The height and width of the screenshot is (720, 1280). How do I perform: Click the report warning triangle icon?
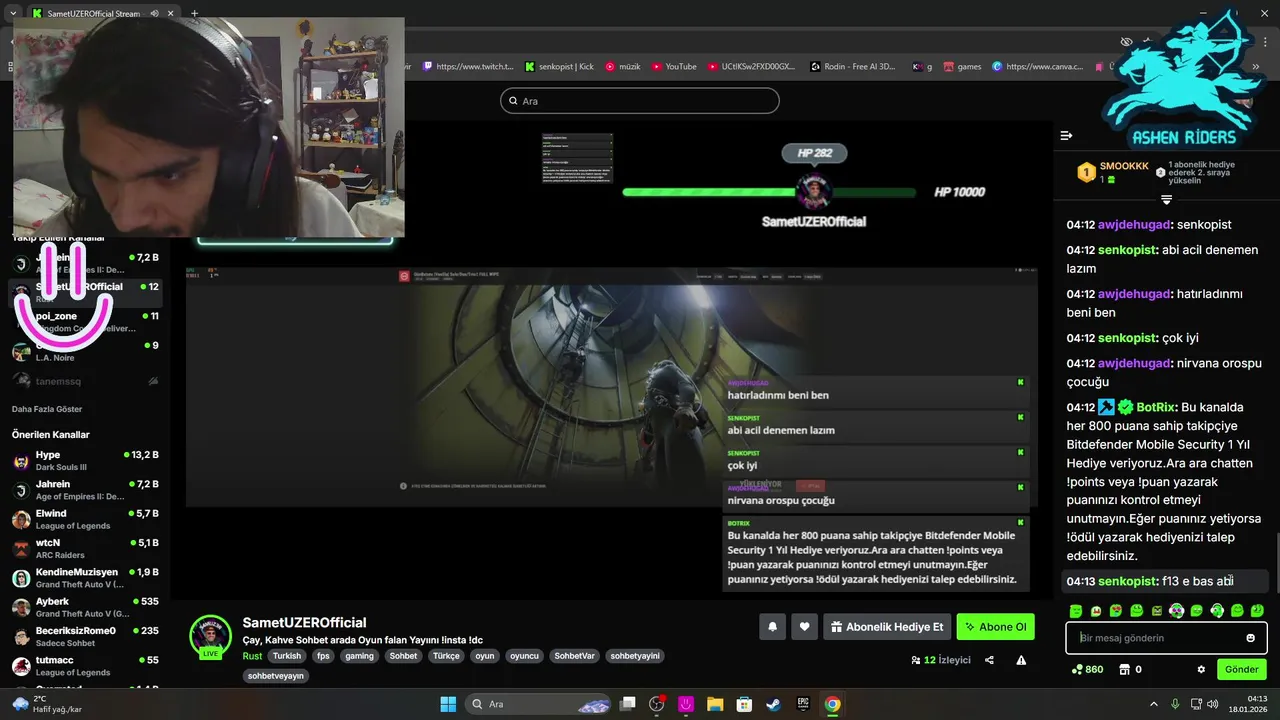pos(1021,660)
